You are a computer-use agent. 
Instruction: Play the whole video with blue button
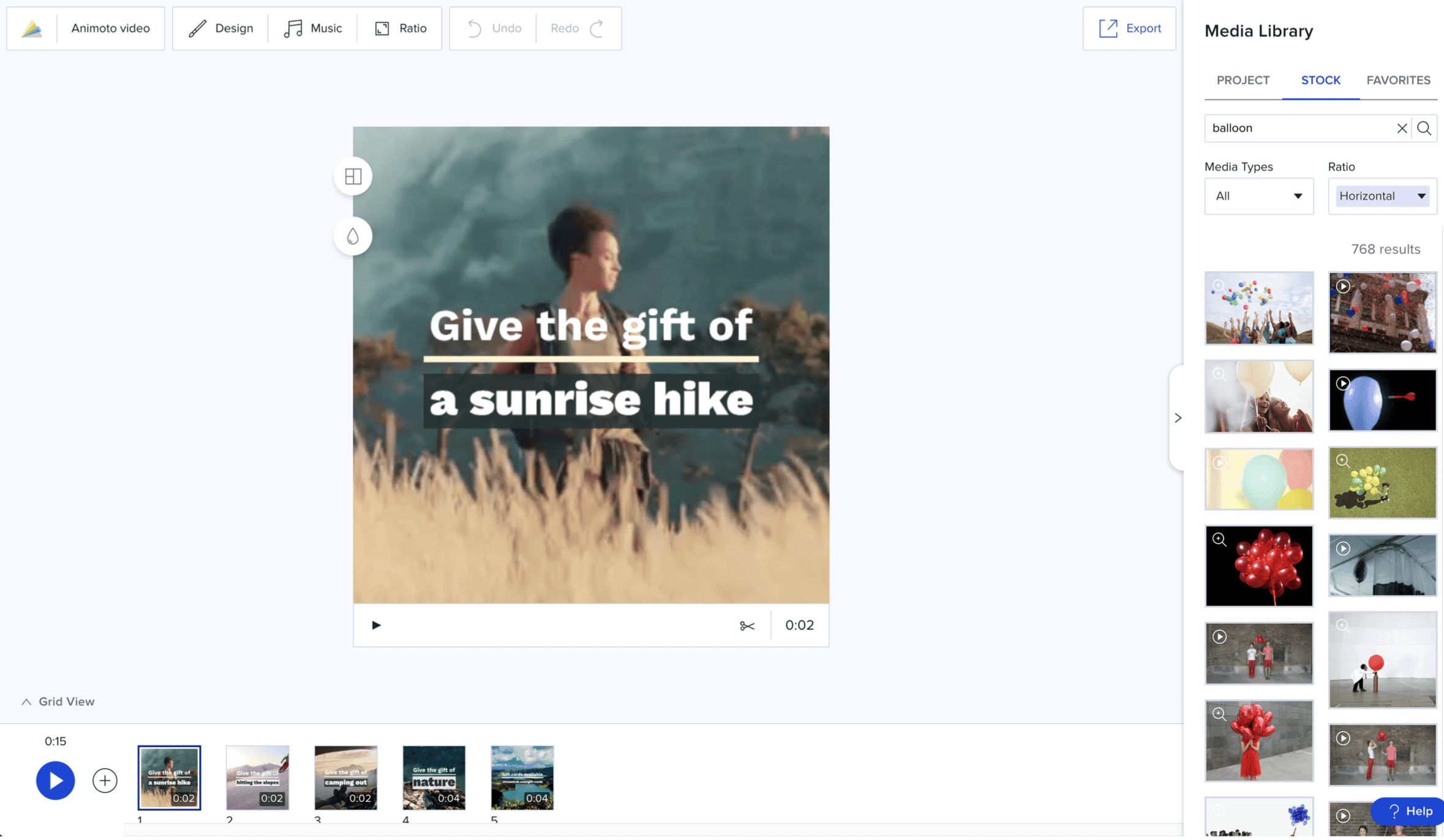point(55,781)
